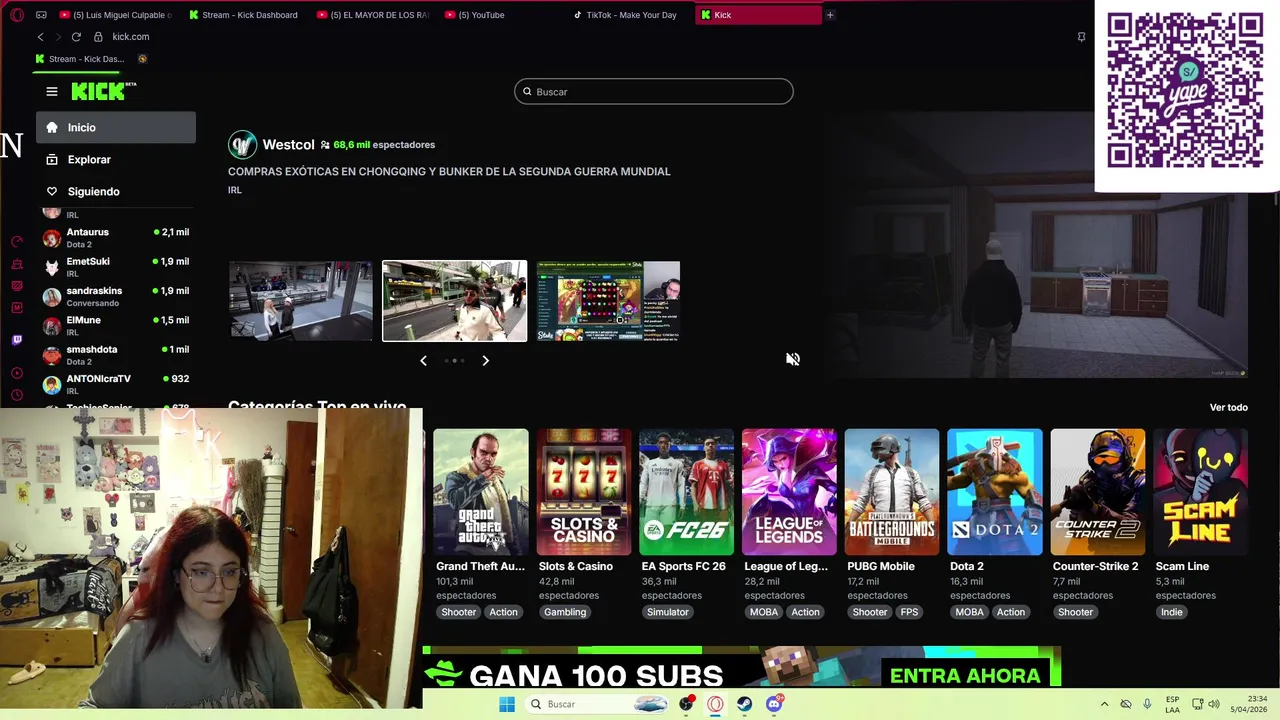Open Antaurus channel in following list

pyautogui.click(x=116, y=237)
